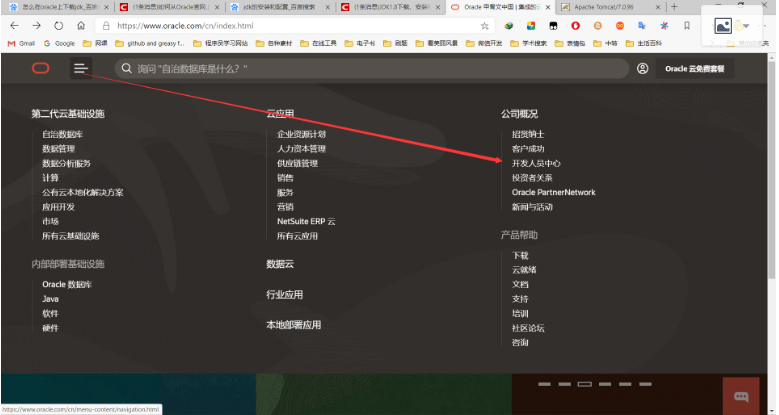The width and height of the screenshot is (779, 415).
Task: Open the Oracle account profile icon
Action: tap(642, 69)
